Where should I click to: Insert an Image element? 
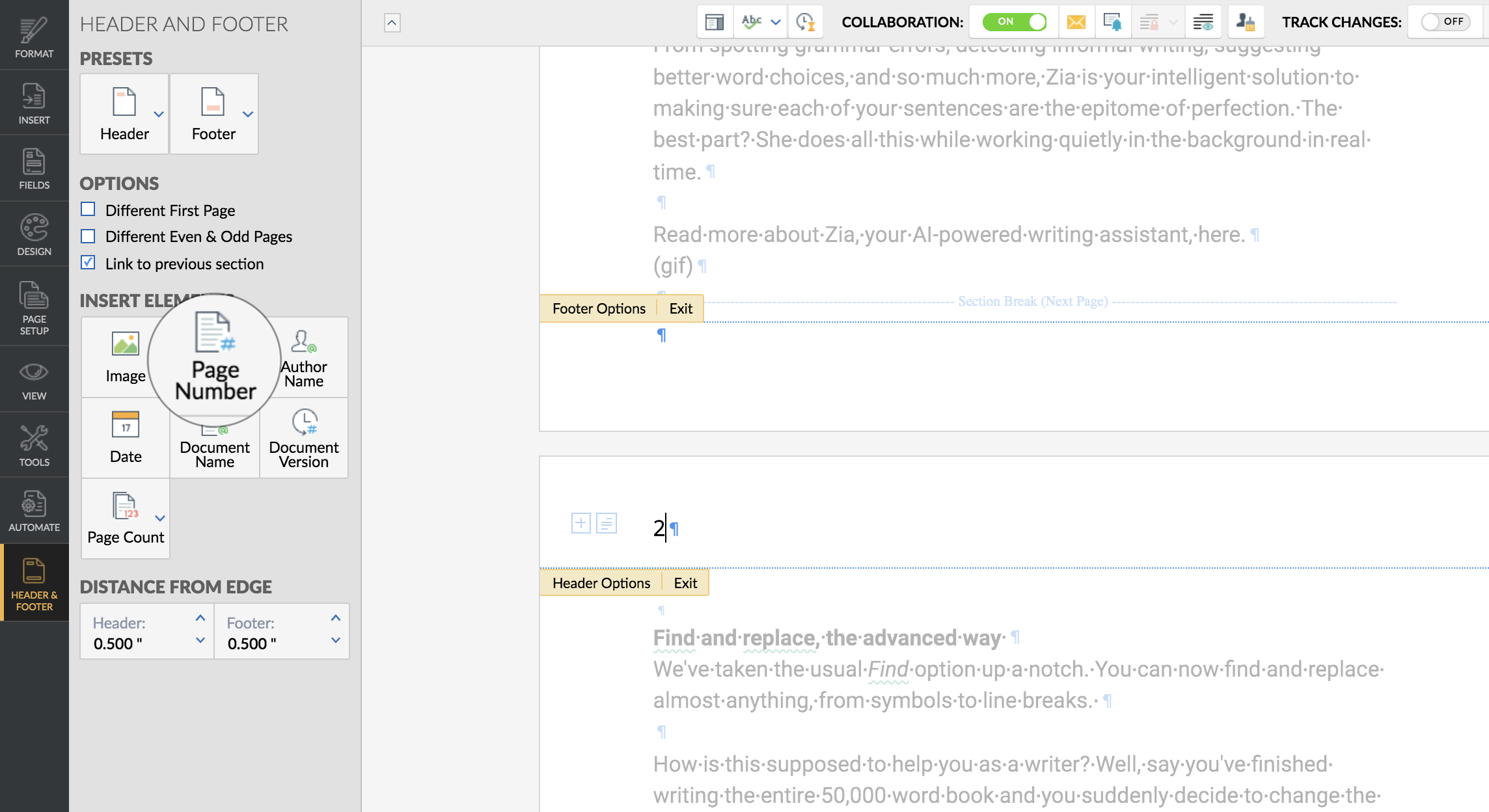tap(125, 357)
